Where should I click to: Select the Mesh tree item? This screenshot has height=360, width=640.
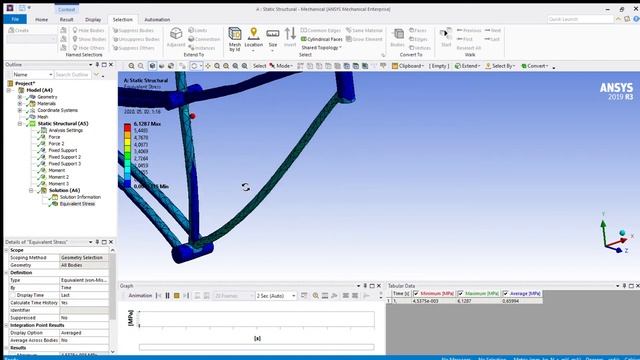tap(43, 117)
